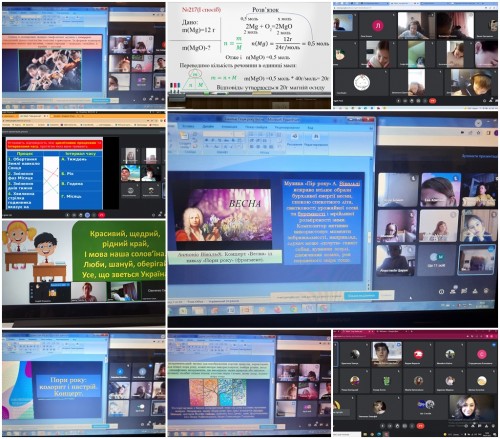Click answer option Б. Рік in matching table

(67, 174)
